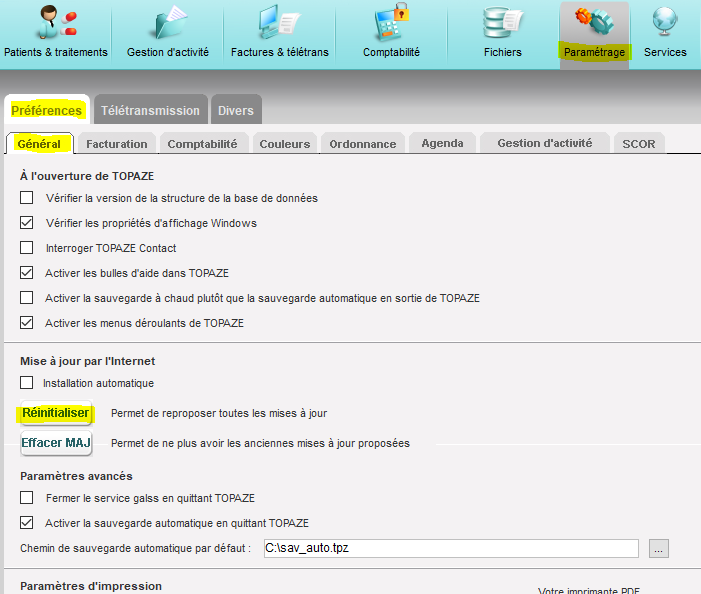The image size is (701, 594).
Task: Browse for backup path with ellipsis button
Action: coord(659,548)
